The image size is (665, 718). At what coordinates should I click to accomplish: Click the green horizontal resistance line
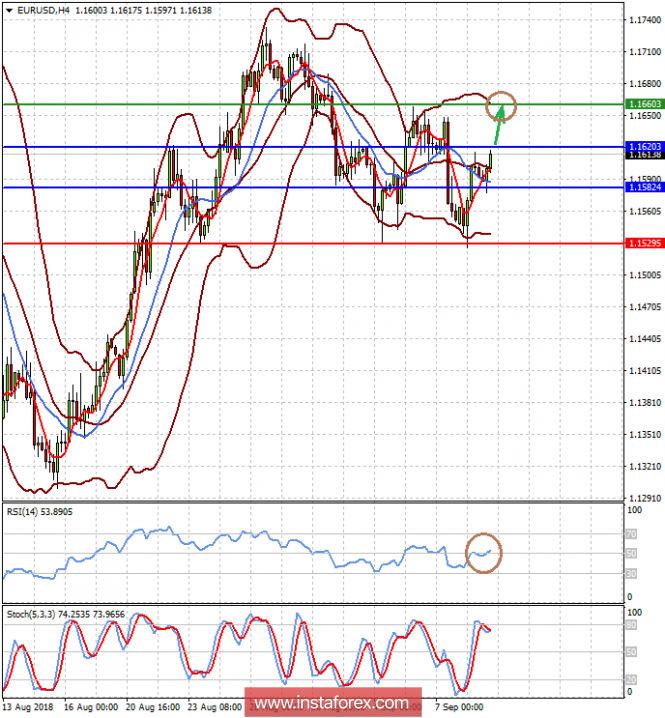point(313,104)
